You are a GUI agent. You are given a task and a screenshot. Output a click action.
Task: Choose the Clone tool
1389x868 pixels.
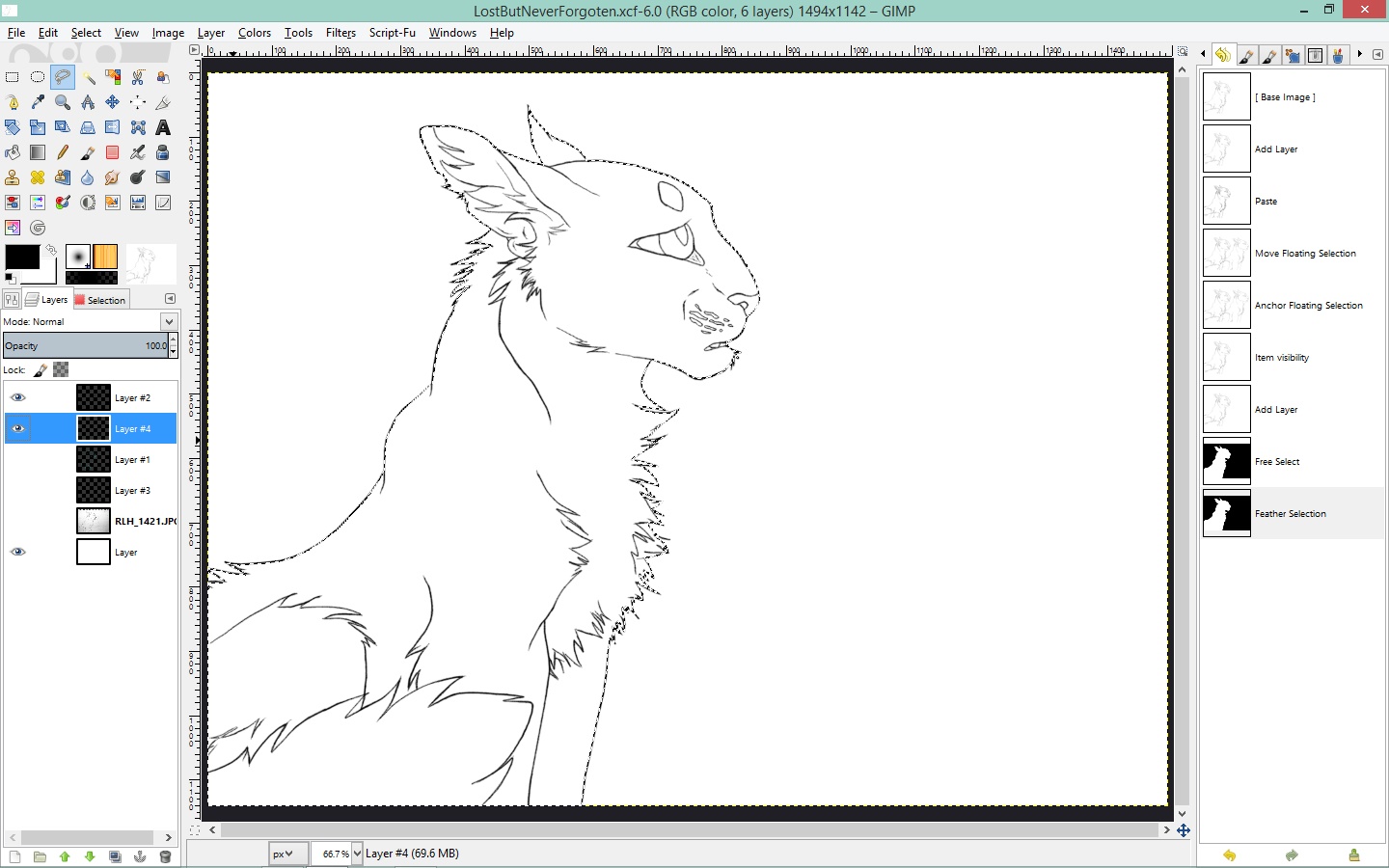point(13,177)
